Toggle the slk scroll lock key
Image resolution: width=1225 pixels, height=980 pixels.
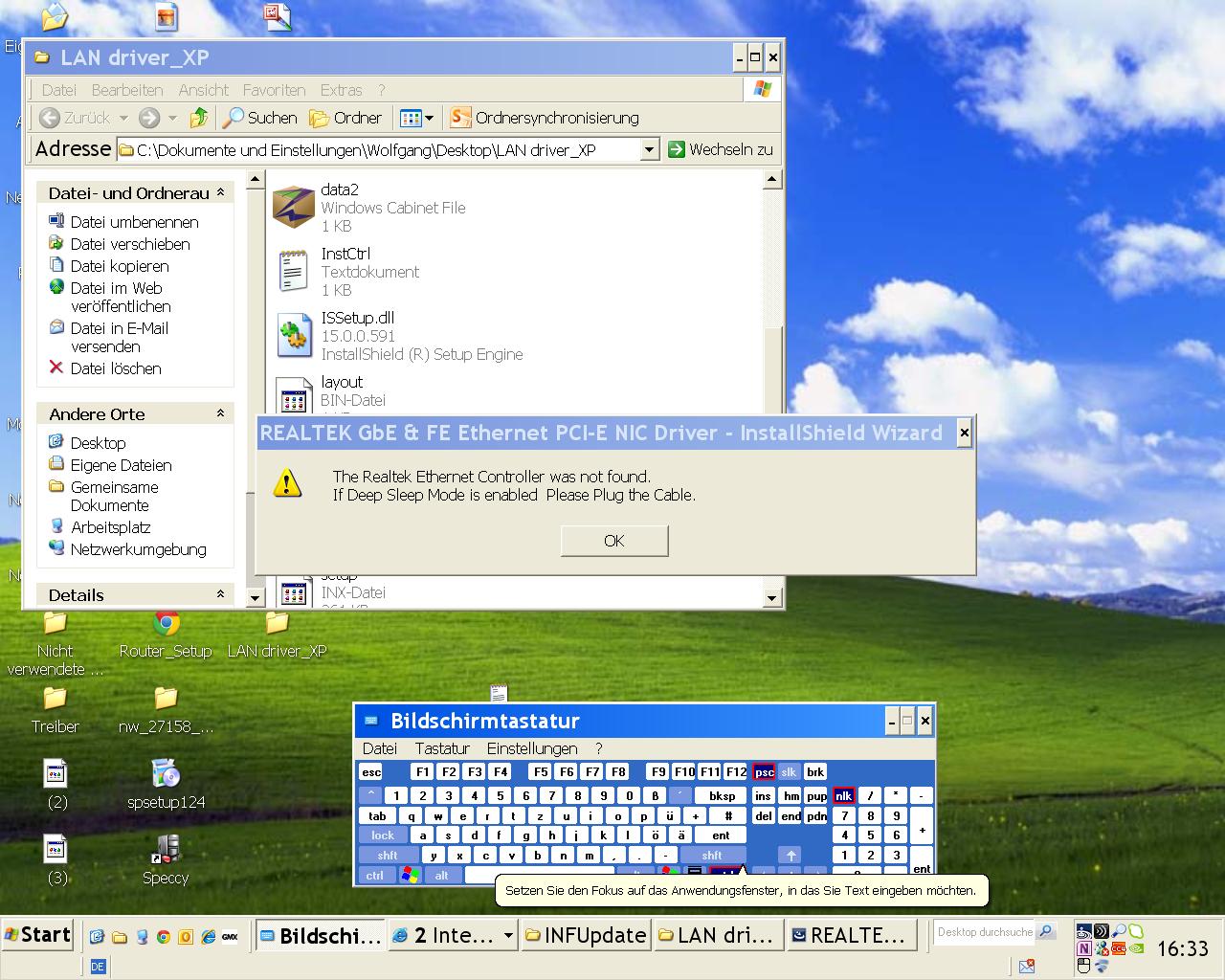789,772
